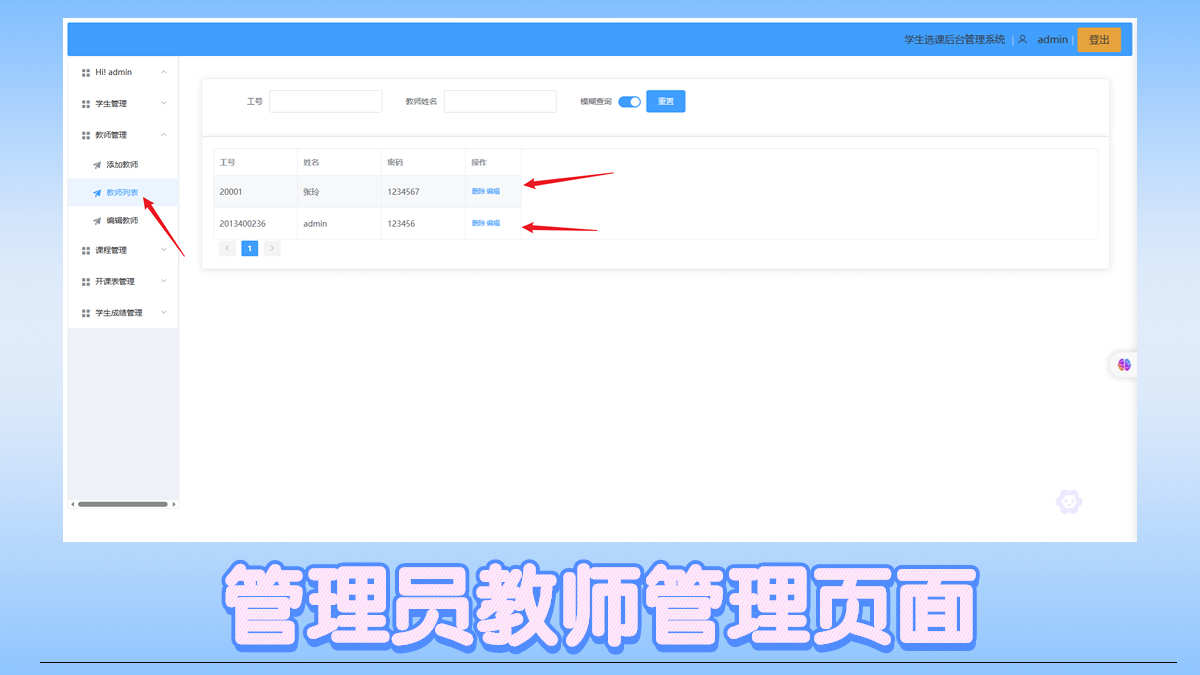Click the user avatar icon next to admin

(1023, 40)
